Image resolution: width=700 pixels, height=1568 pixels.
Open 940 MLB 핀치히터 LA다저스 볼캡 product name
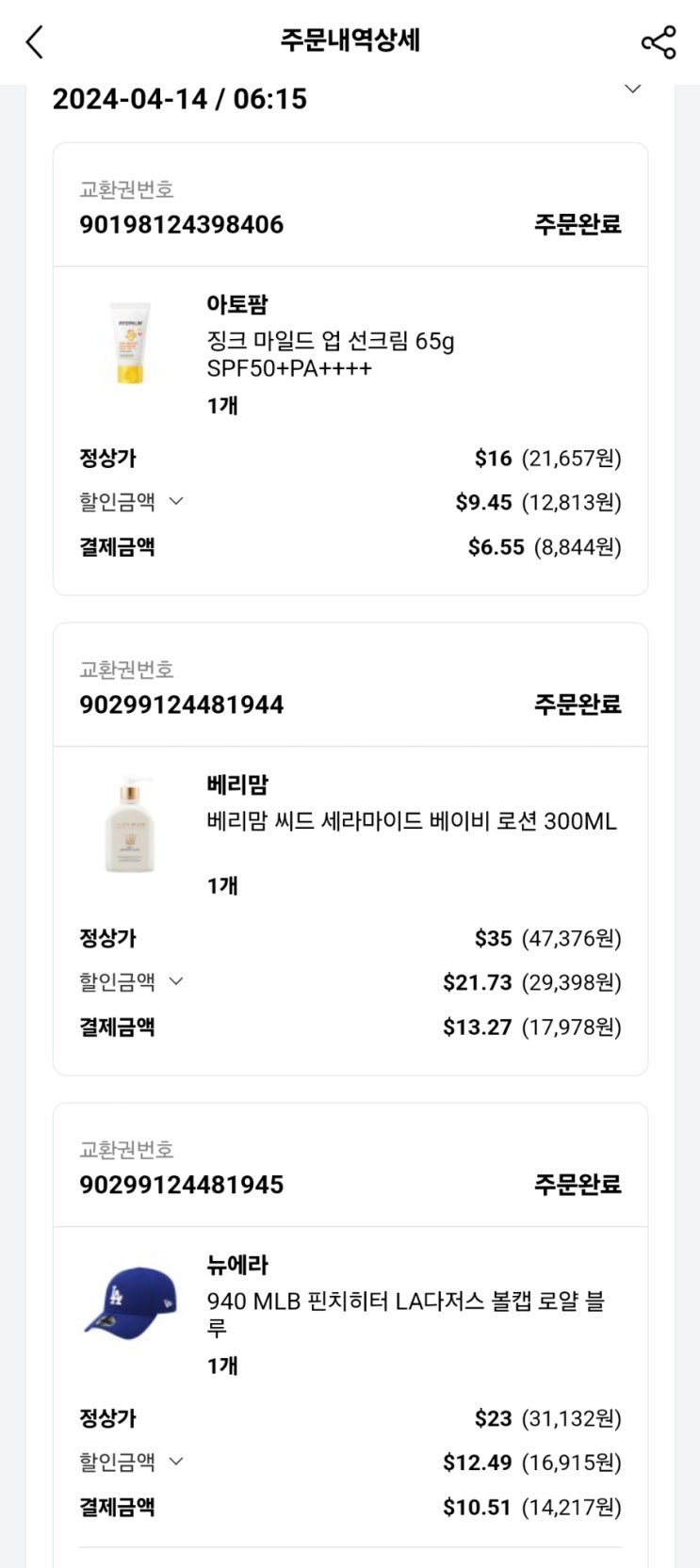pyautogui.click(x=405, y=1314)
